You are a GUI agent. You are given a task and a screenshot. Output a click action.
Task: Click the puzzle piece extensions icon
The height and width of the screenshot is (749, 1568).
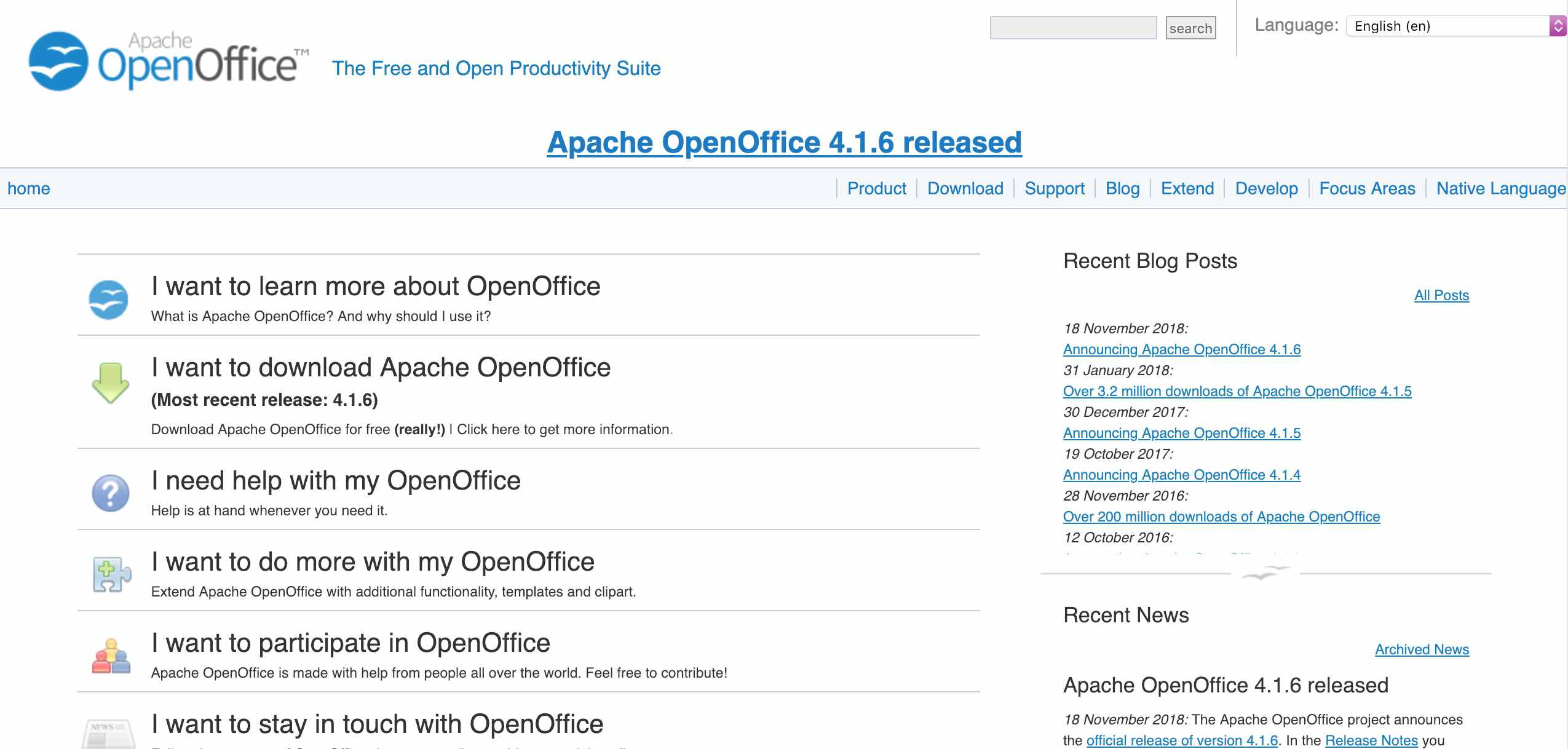click(111, 574)
